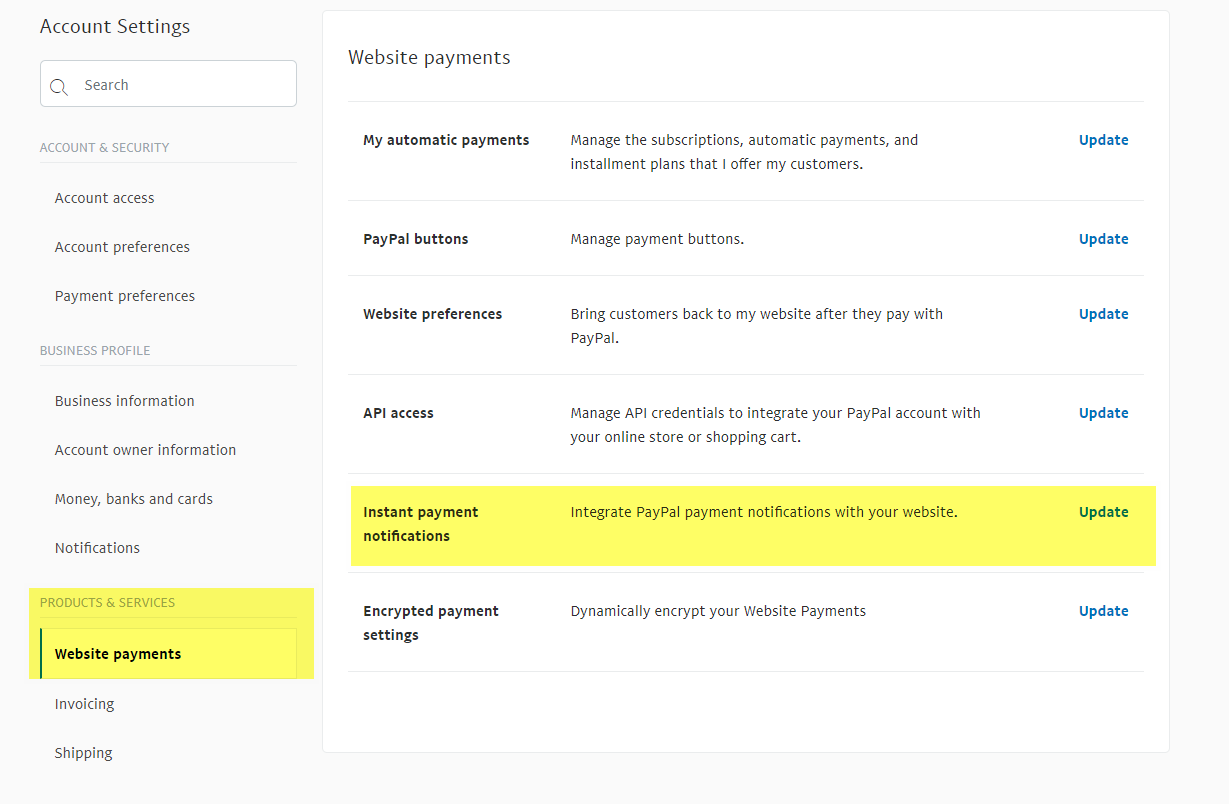Select Money, banks and cards
Image resolution: width=1229 pixels, height=804 pixels.
click(x=134, y=499)
